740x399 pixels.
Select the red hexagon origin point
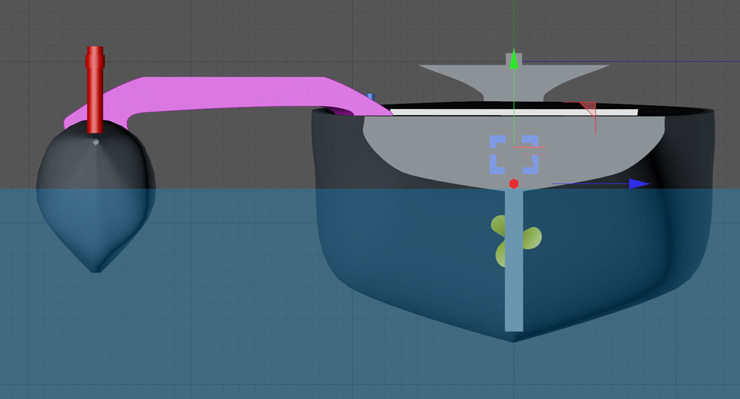[x=514, y=184]
